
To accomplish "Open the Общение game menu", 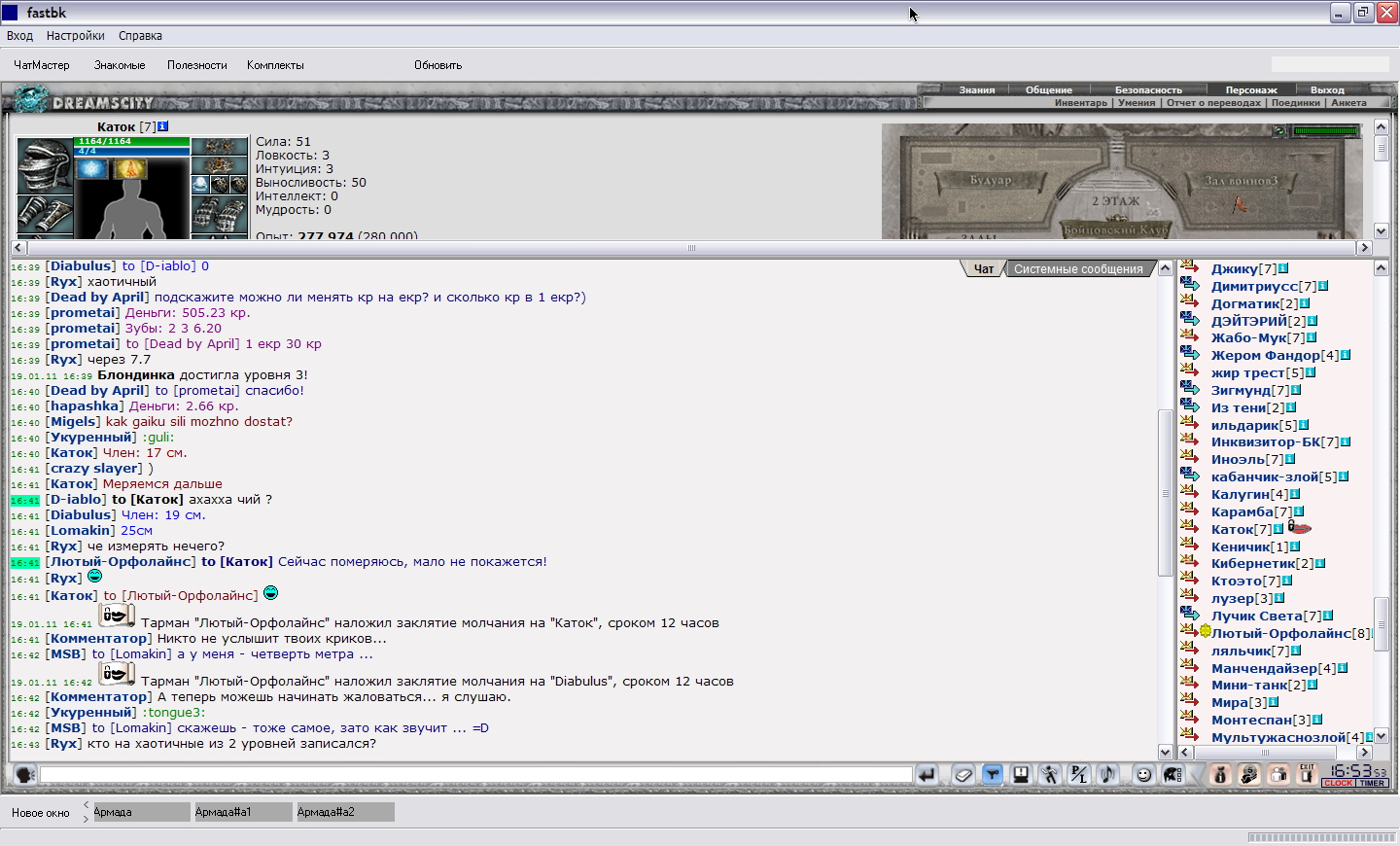I will pyautogui.click(x=1049, y=89).
